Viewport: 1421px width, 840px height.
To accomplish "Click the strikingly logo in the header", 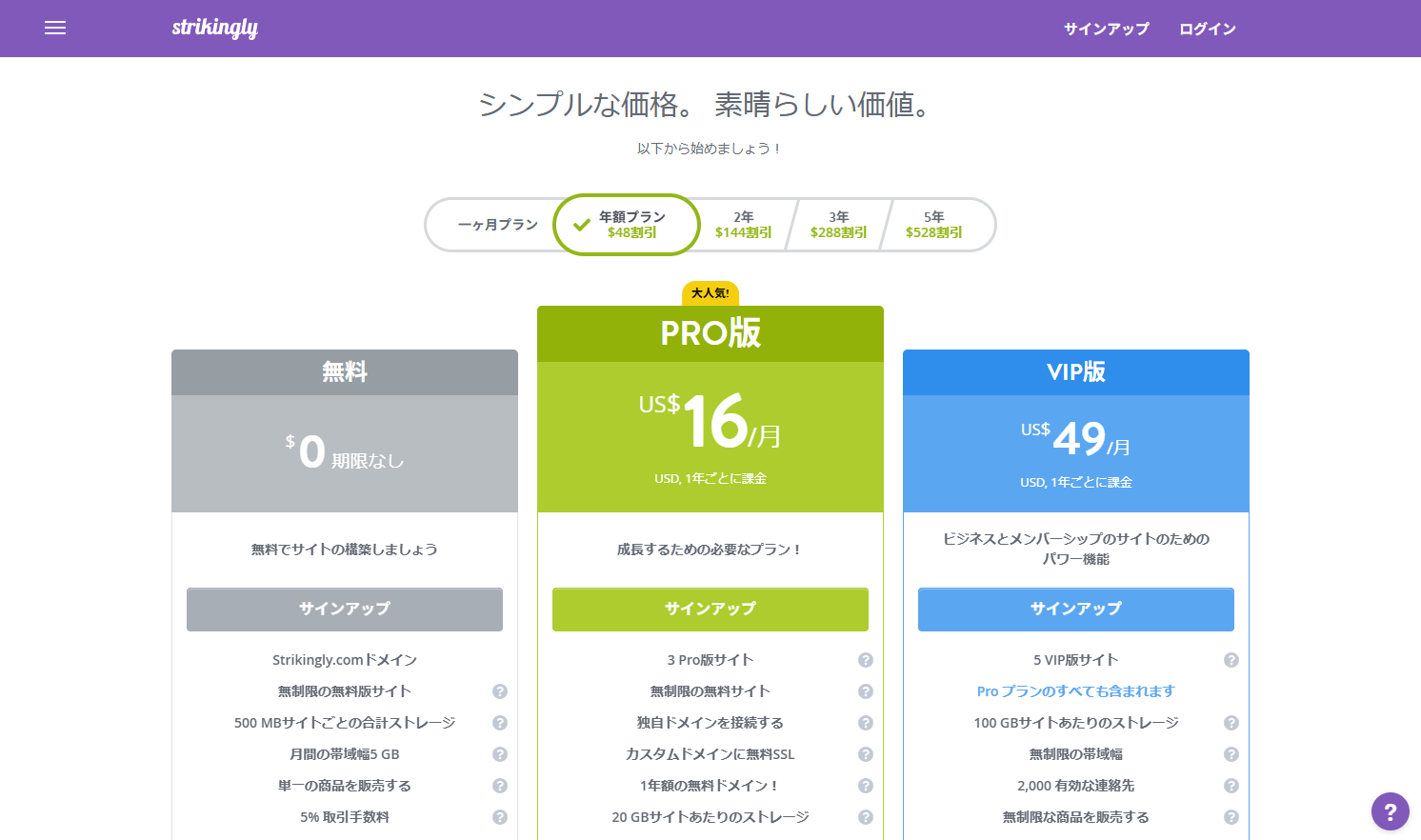I will coord(213,28).
